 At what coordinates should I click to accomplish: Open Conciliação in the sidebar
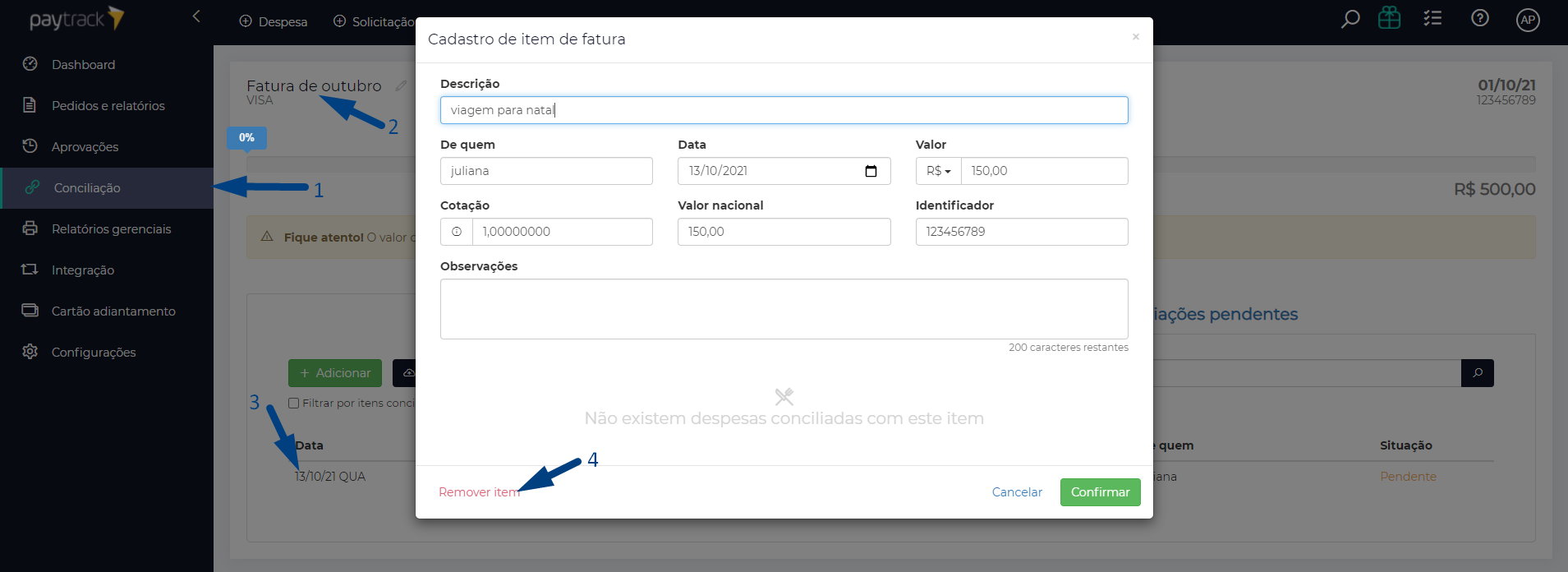click(x=87, y=188)
